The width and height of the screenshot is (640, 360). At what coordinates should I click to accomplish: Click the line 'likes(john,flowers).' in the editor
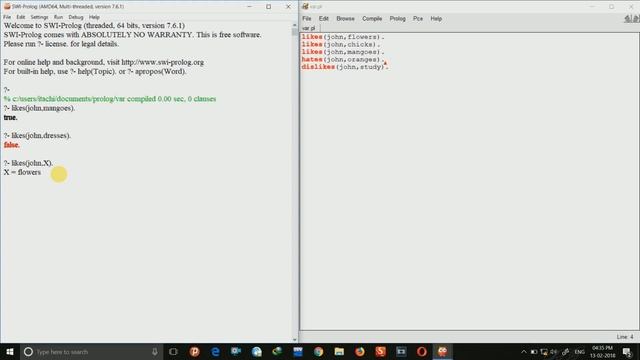343,37
